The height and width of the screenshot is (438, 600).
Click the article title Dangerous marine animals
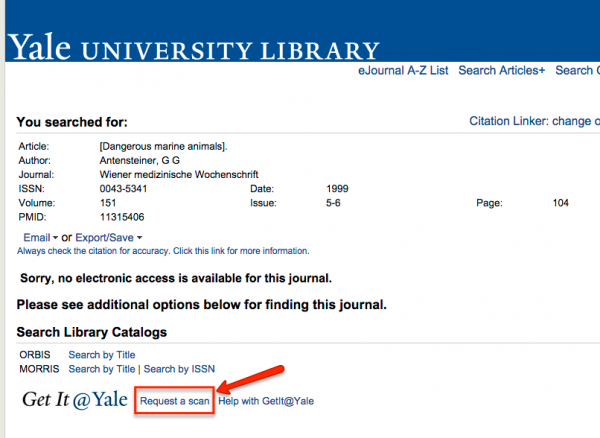point(163,146)
